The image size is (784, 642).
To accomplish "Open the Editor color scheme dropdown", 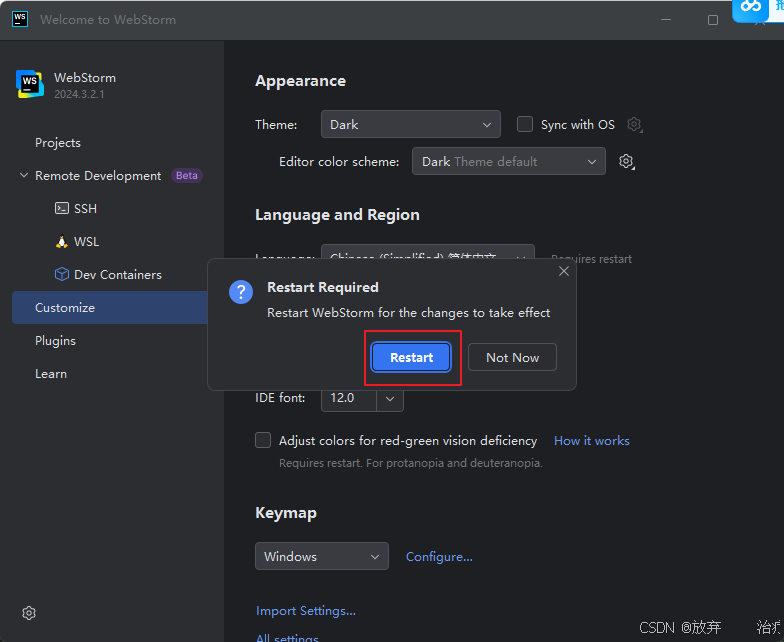I will tap(508, 161).
